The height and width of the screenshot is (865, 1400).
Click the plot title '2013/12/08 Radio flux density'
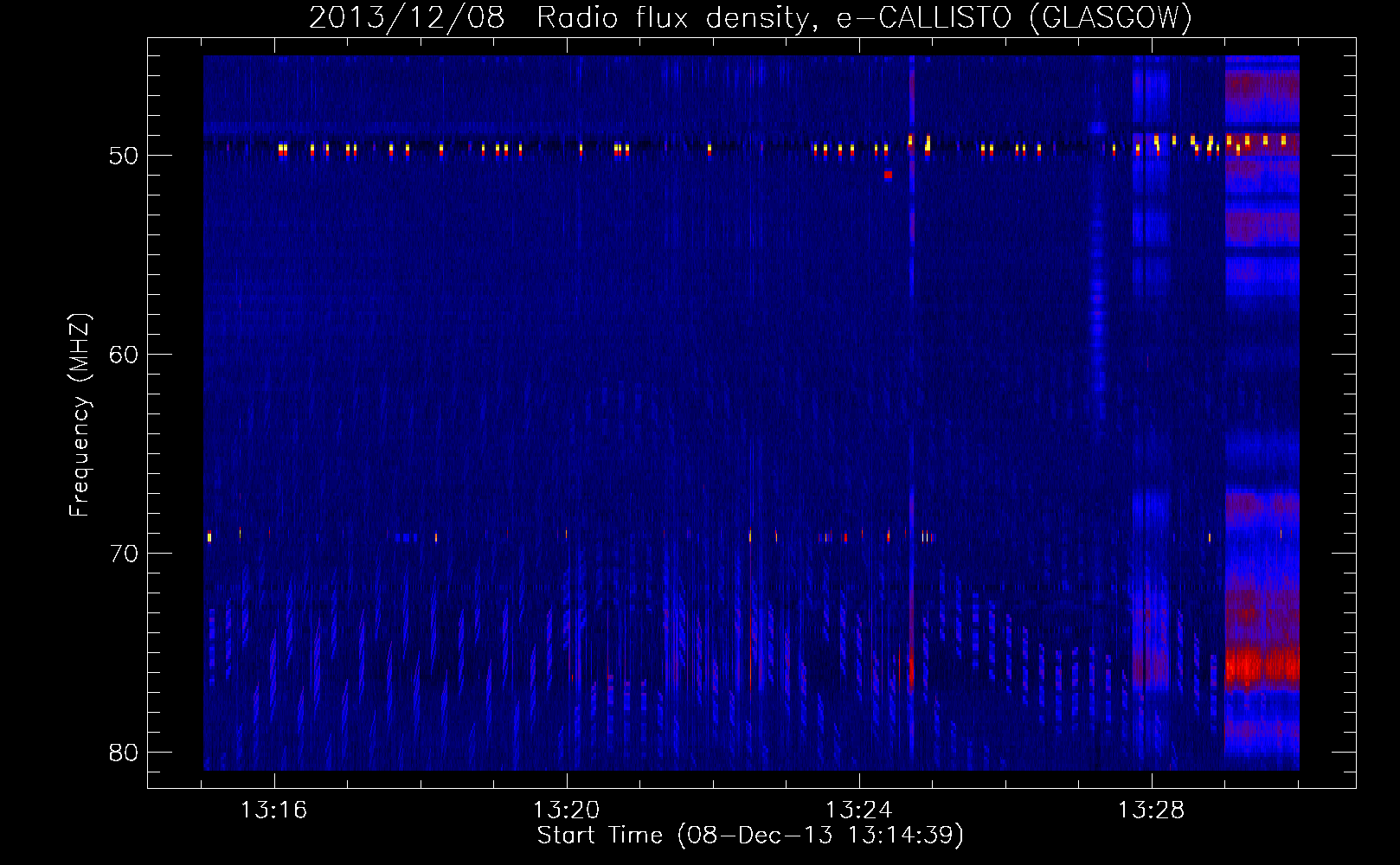click(562, 18)
